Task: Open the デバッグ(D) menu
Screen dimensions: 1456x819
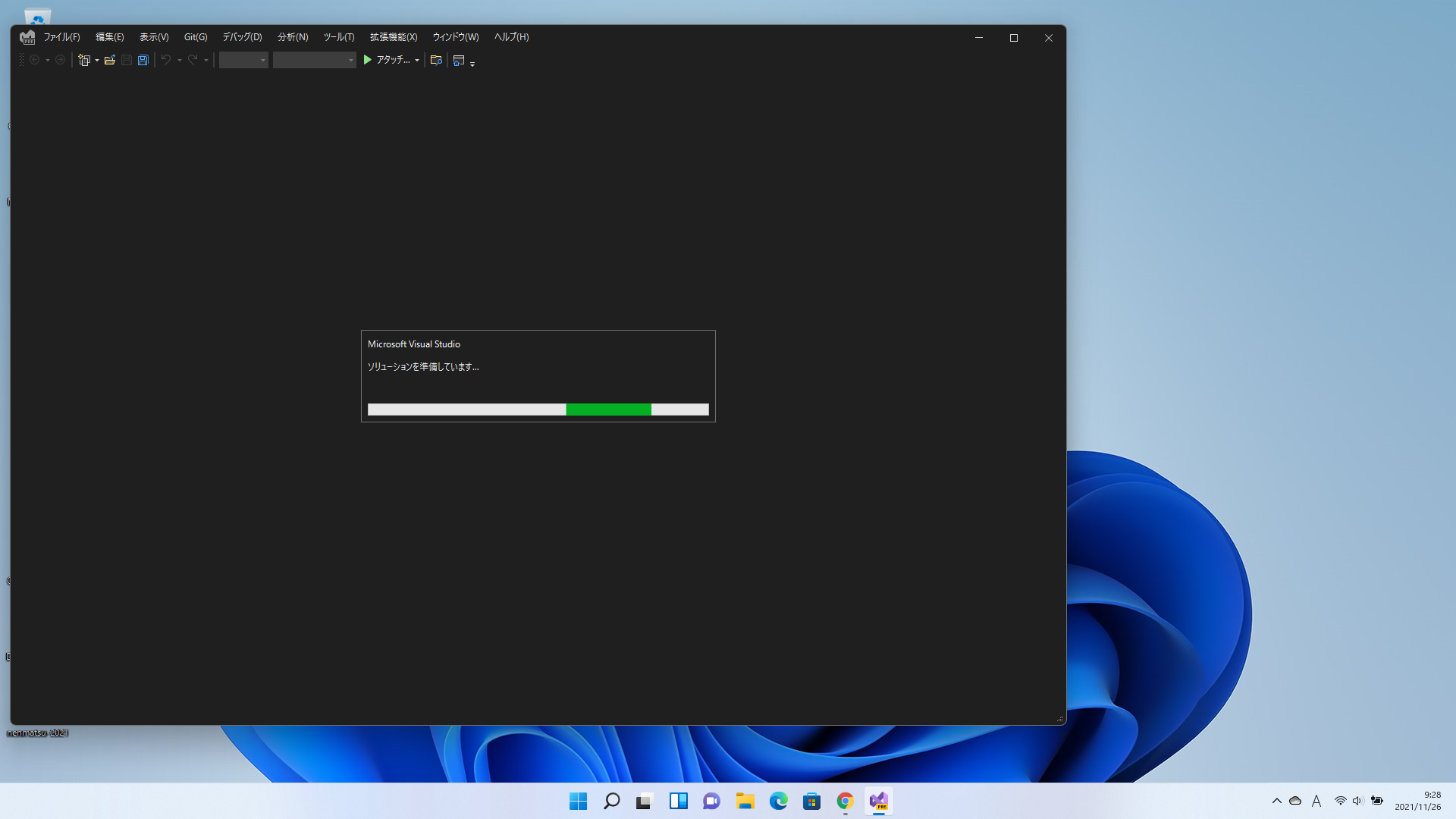Action: point(242,37)
